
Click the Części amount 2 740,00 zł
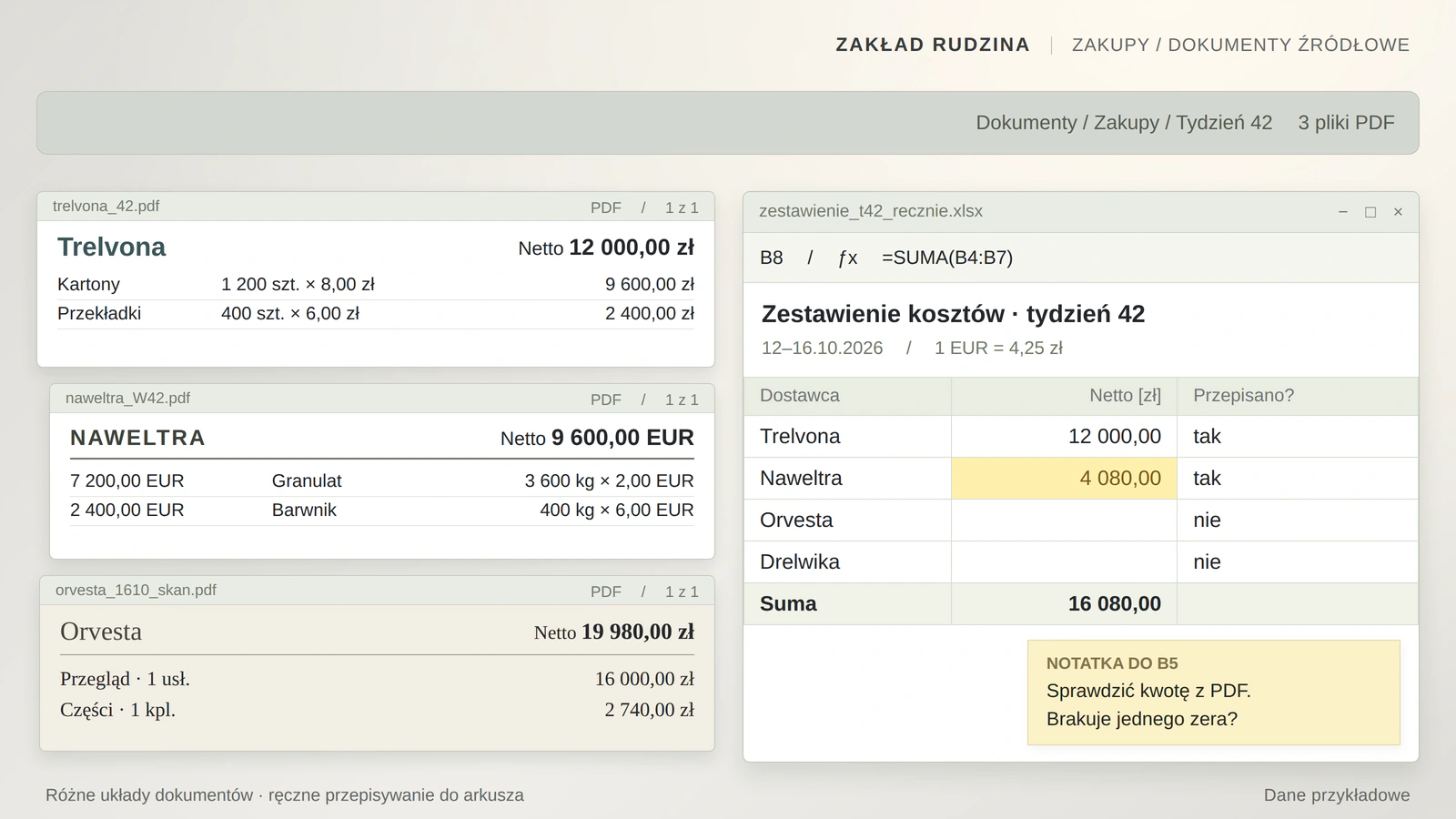click(650, 710)
